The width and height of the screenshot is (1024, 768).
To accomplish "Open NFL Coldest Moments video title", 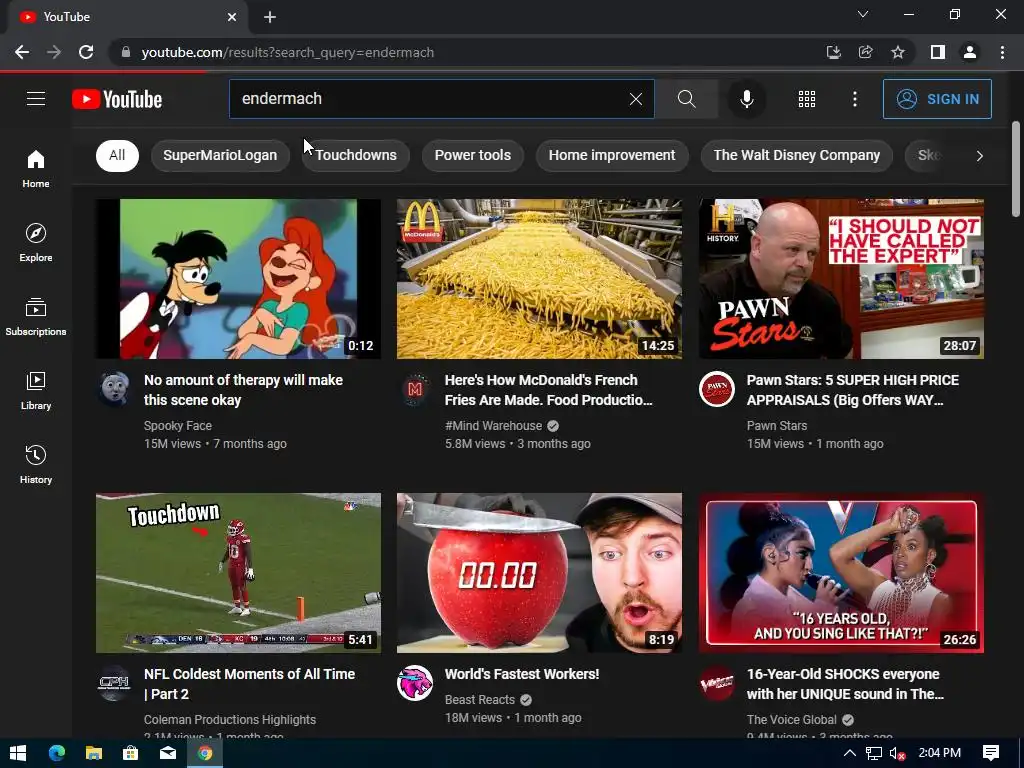I will coord(249,684).
